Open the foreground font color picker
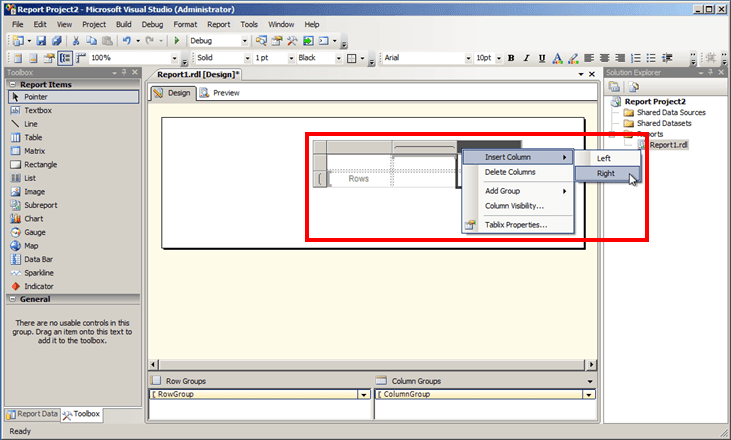 click(x=557, y=58)
